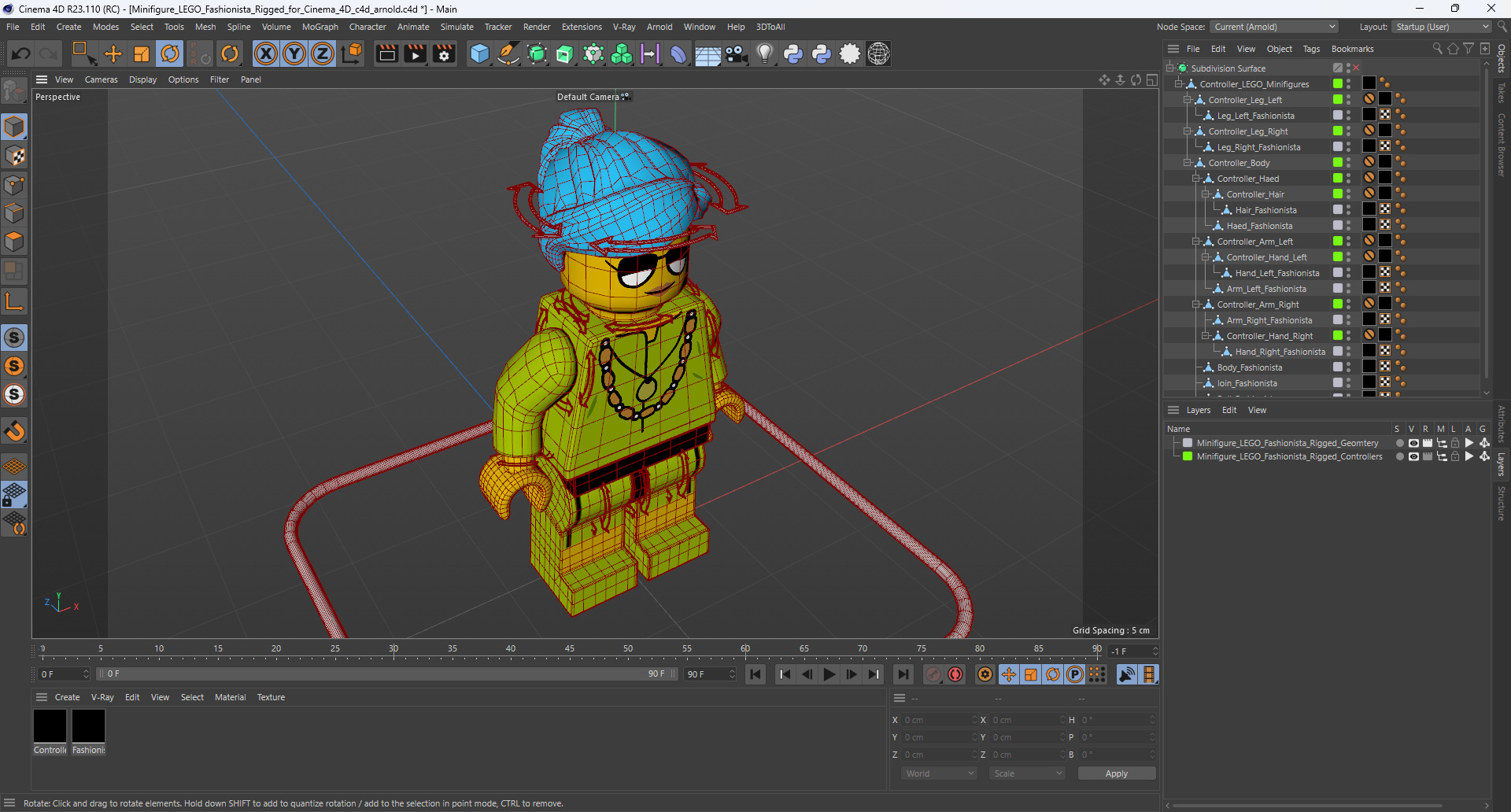Click the first Python icon
The height and width of the screenshot is (812, 1511).
click(793, 54)
